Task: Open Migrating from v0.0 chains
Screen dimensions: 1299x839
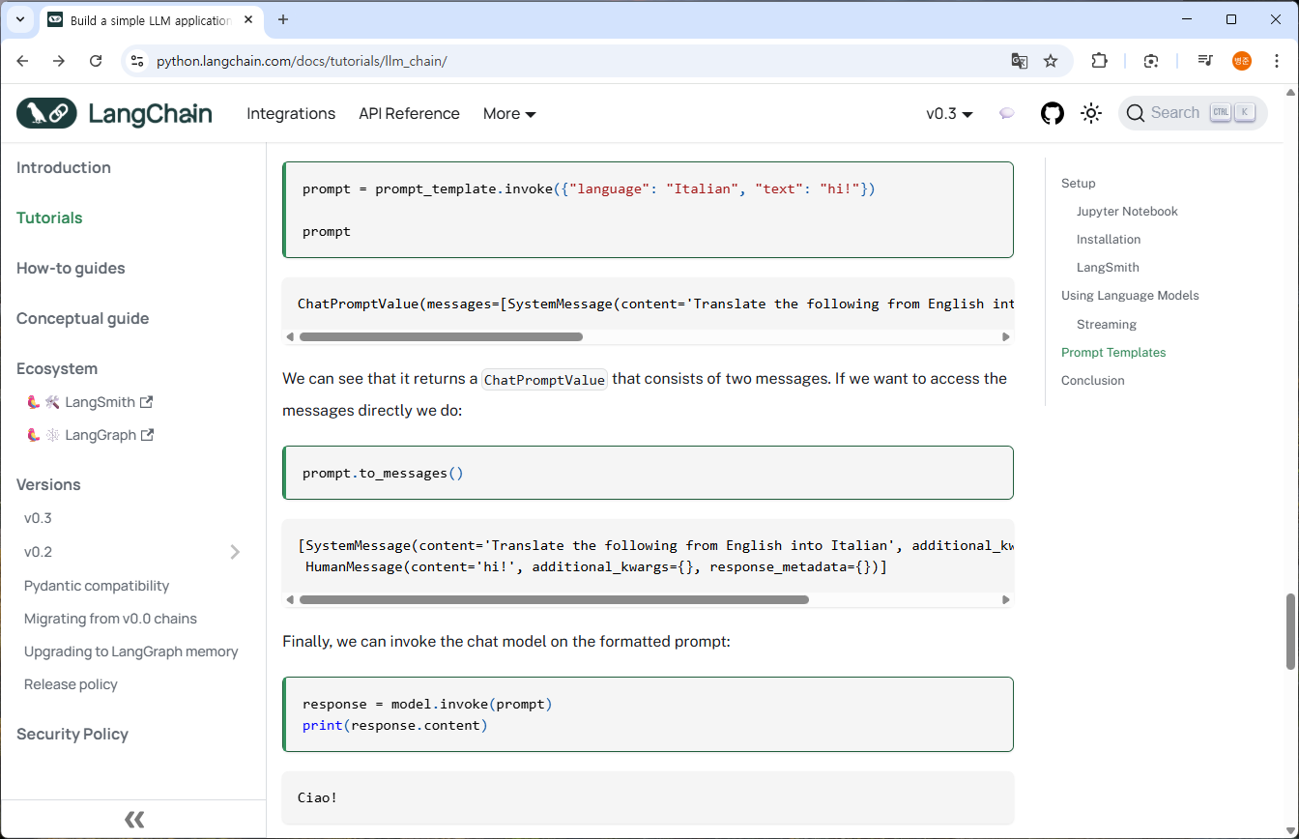Action: [110, 618]
